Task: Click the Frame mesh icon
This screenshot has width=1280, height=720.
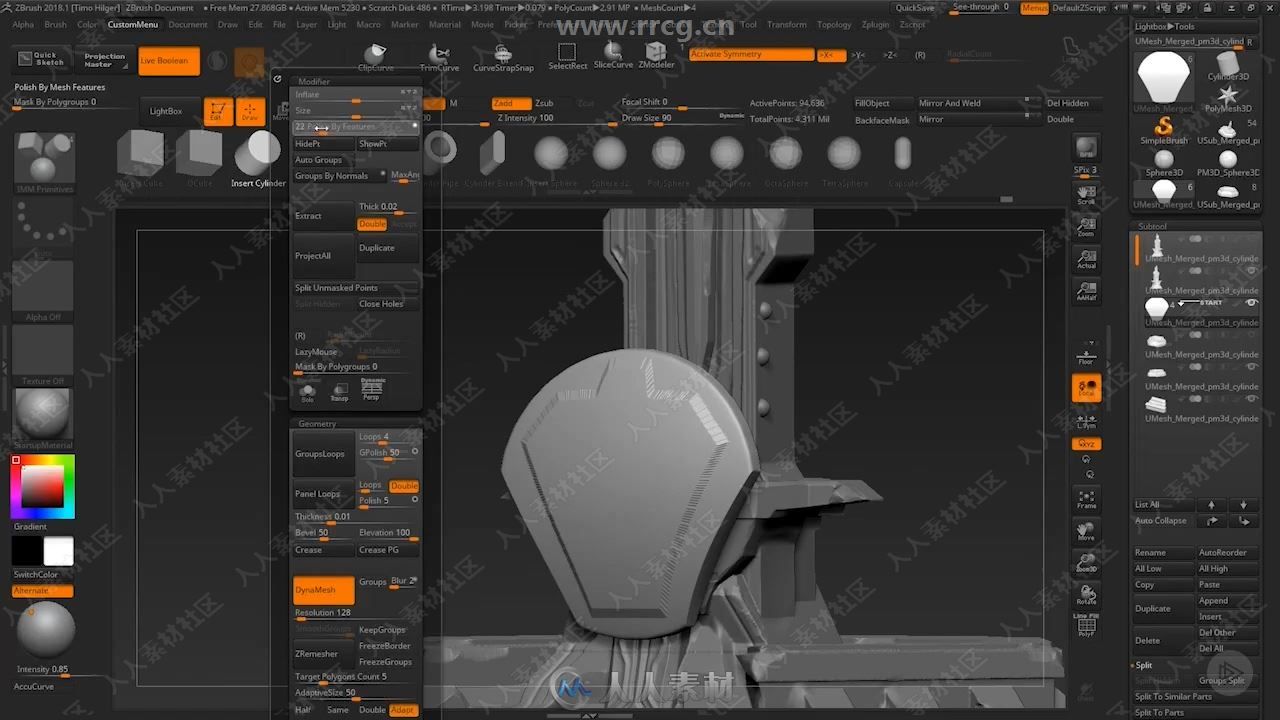Action: (x=1086, y=498)
